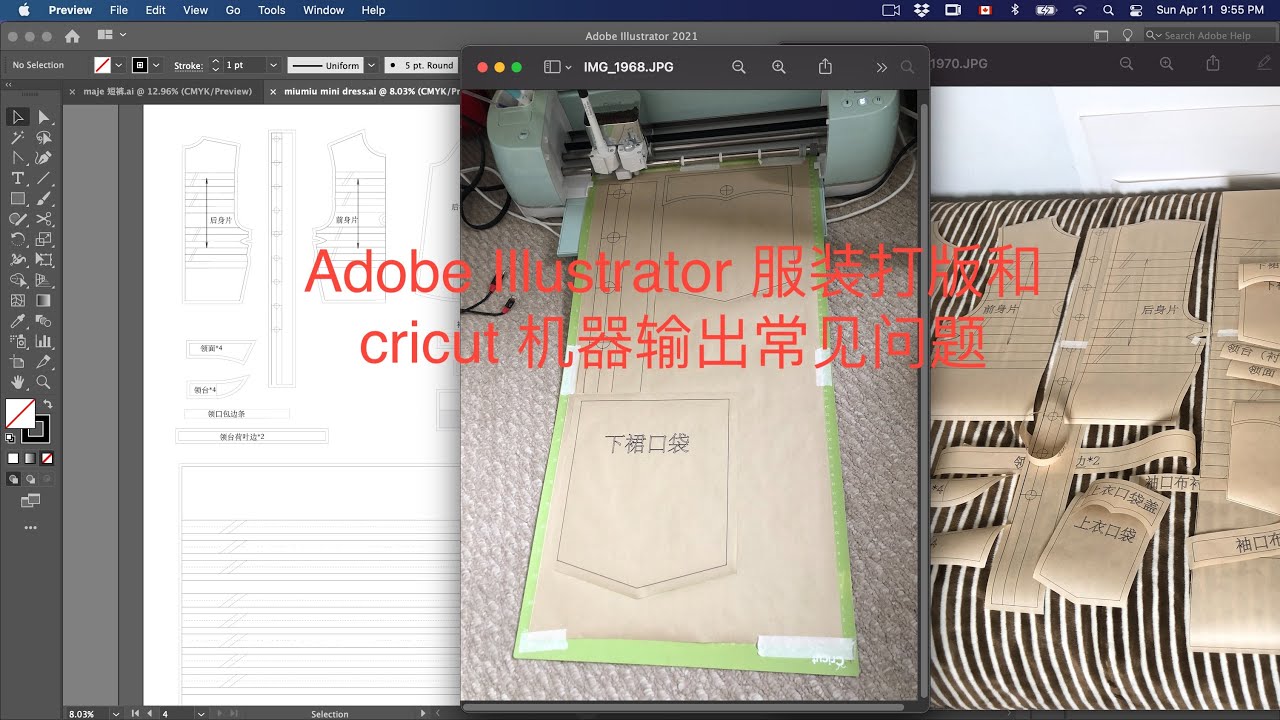Select the Artboard tool
The height and width of the screenshot is (720, 1280).
pos(18,362)
